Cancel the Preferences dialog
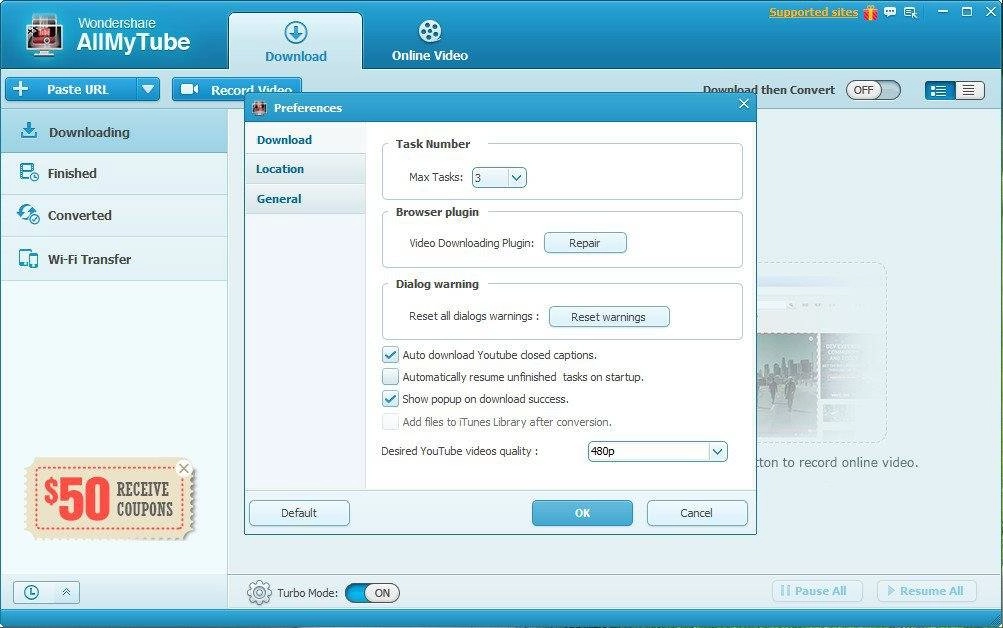 pos(697,513)
